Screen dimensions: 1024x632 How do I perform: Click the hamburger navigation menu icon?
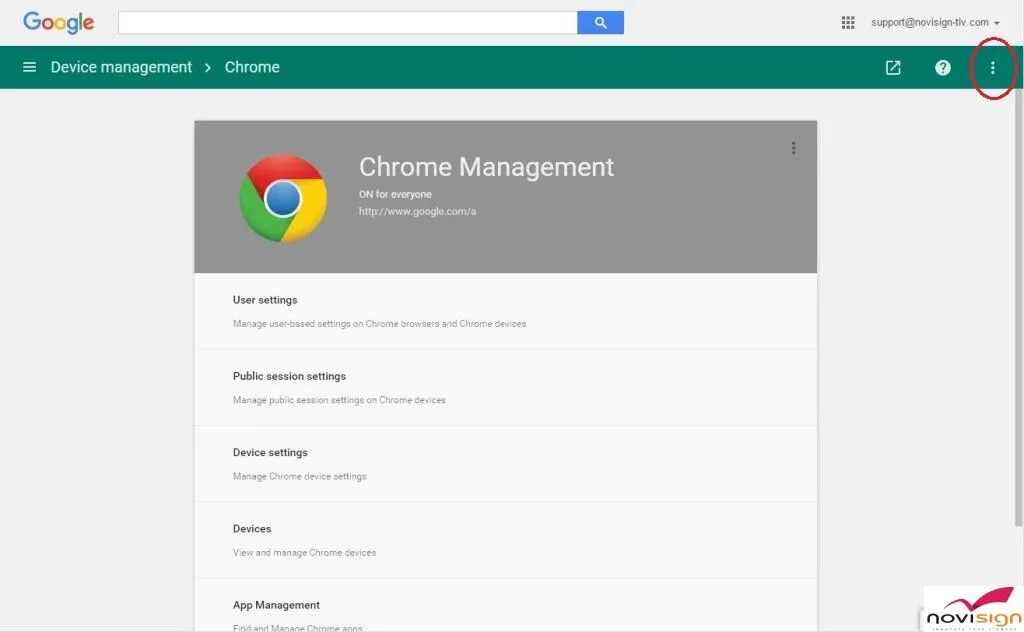(x=29, y=67)
